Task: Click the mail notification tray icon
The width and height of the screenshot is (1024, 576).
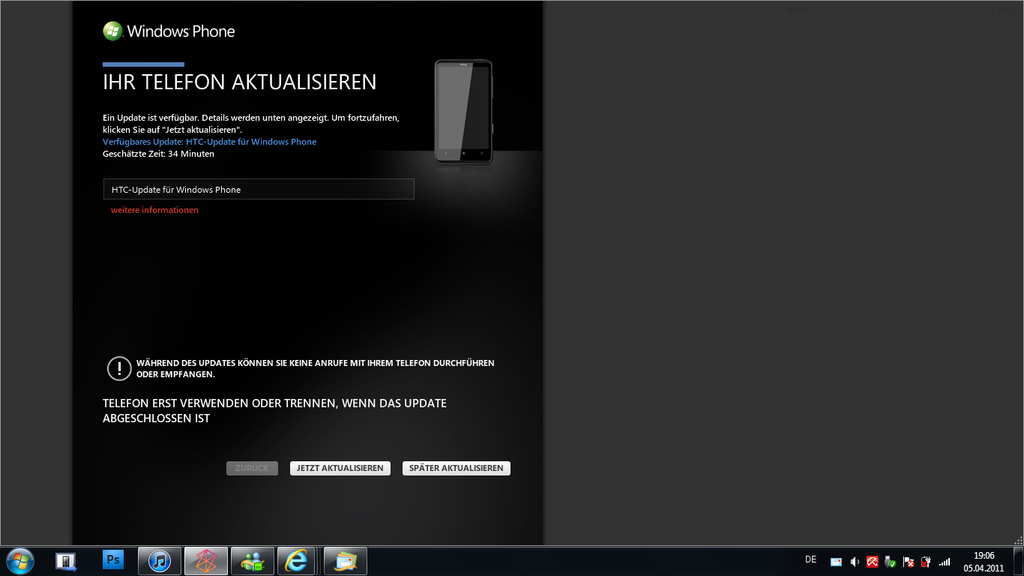Action: tap(836, 562)
